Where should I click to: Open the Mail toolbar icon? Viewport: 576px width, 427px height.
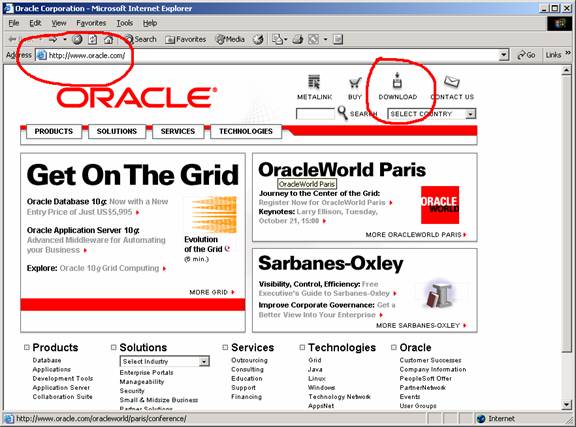tap(277, 39)
